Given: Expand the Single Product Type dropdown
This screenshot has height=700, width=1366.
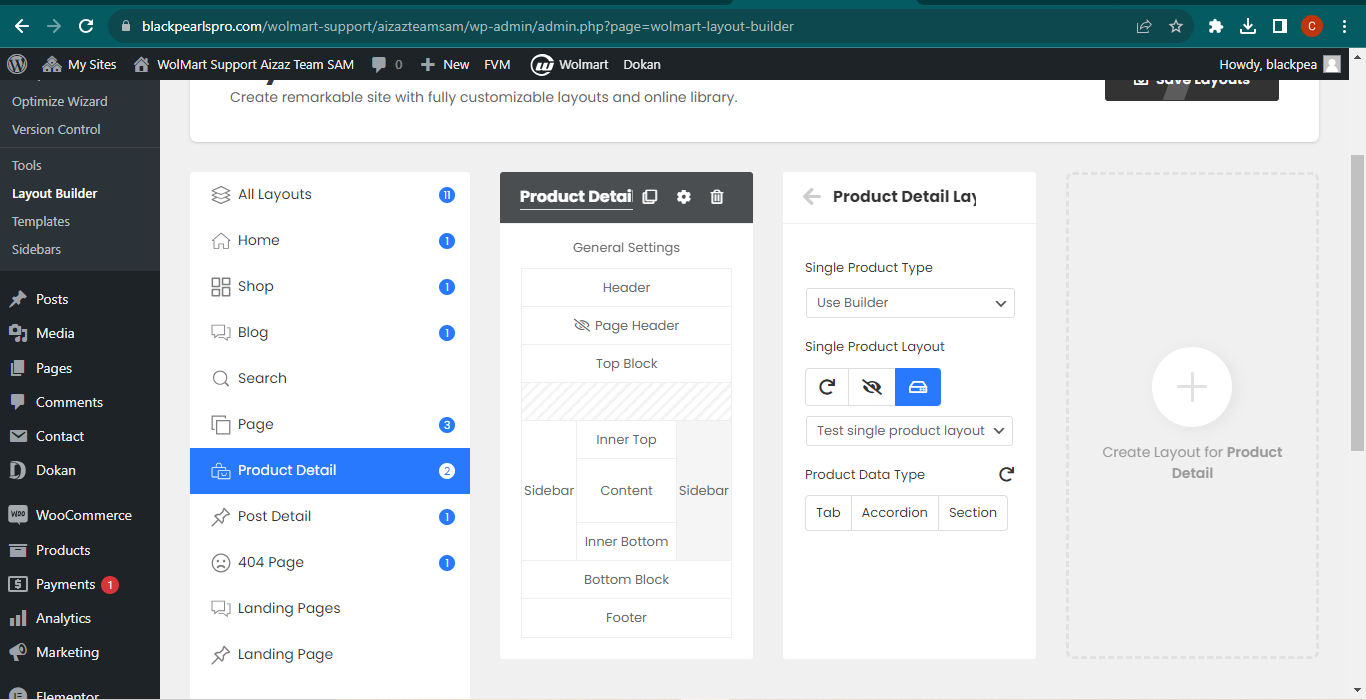Looking at the screenshot, I should 910,303.
